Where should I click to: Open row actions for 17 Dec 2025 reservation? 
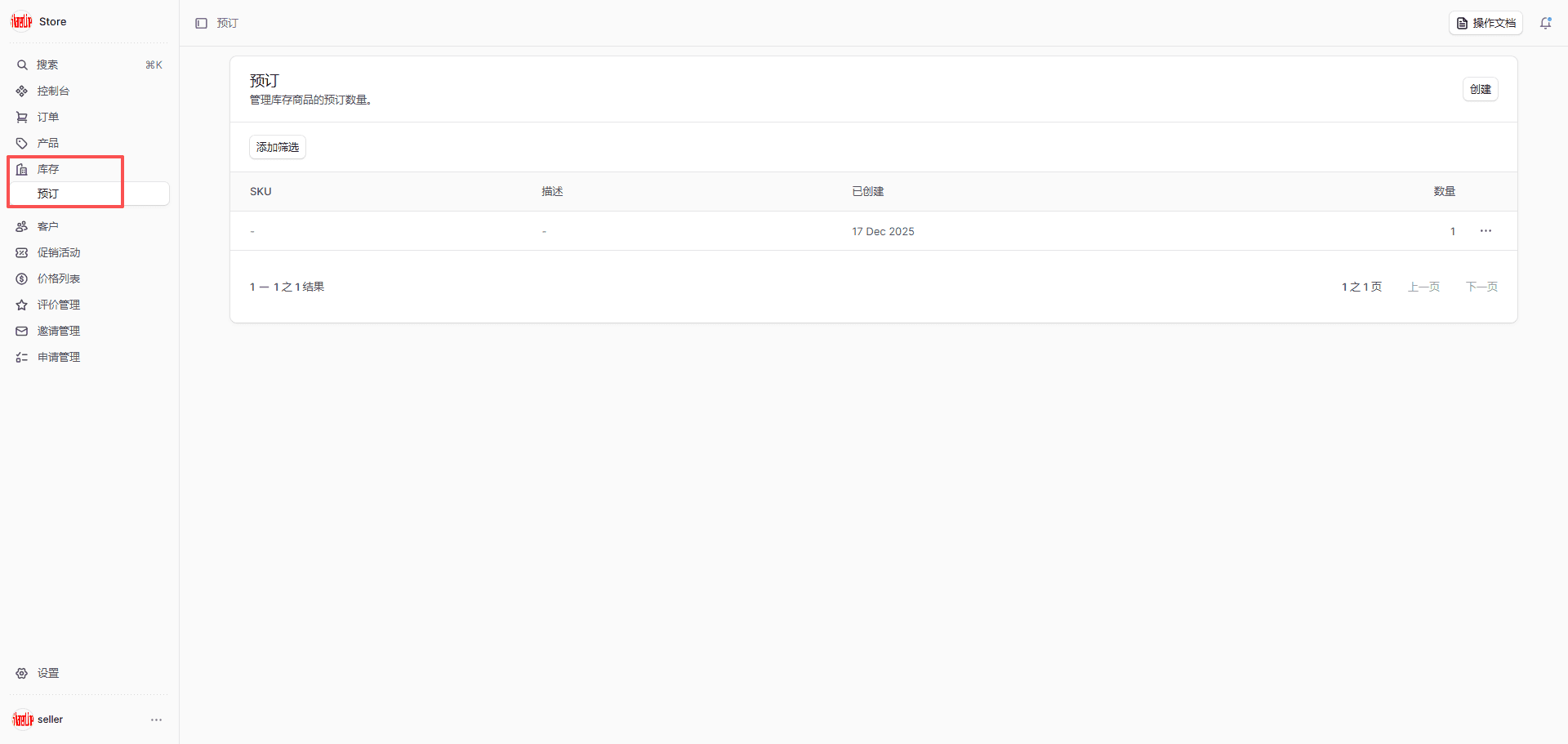pyautogui.click(x=1486, y=231)
